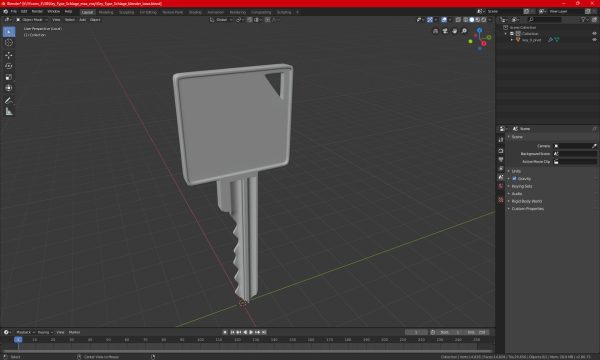This screenshot has width=600, height=360.
Task: Open the File menu
Action: pyautogui.click(x=14, y=11)
